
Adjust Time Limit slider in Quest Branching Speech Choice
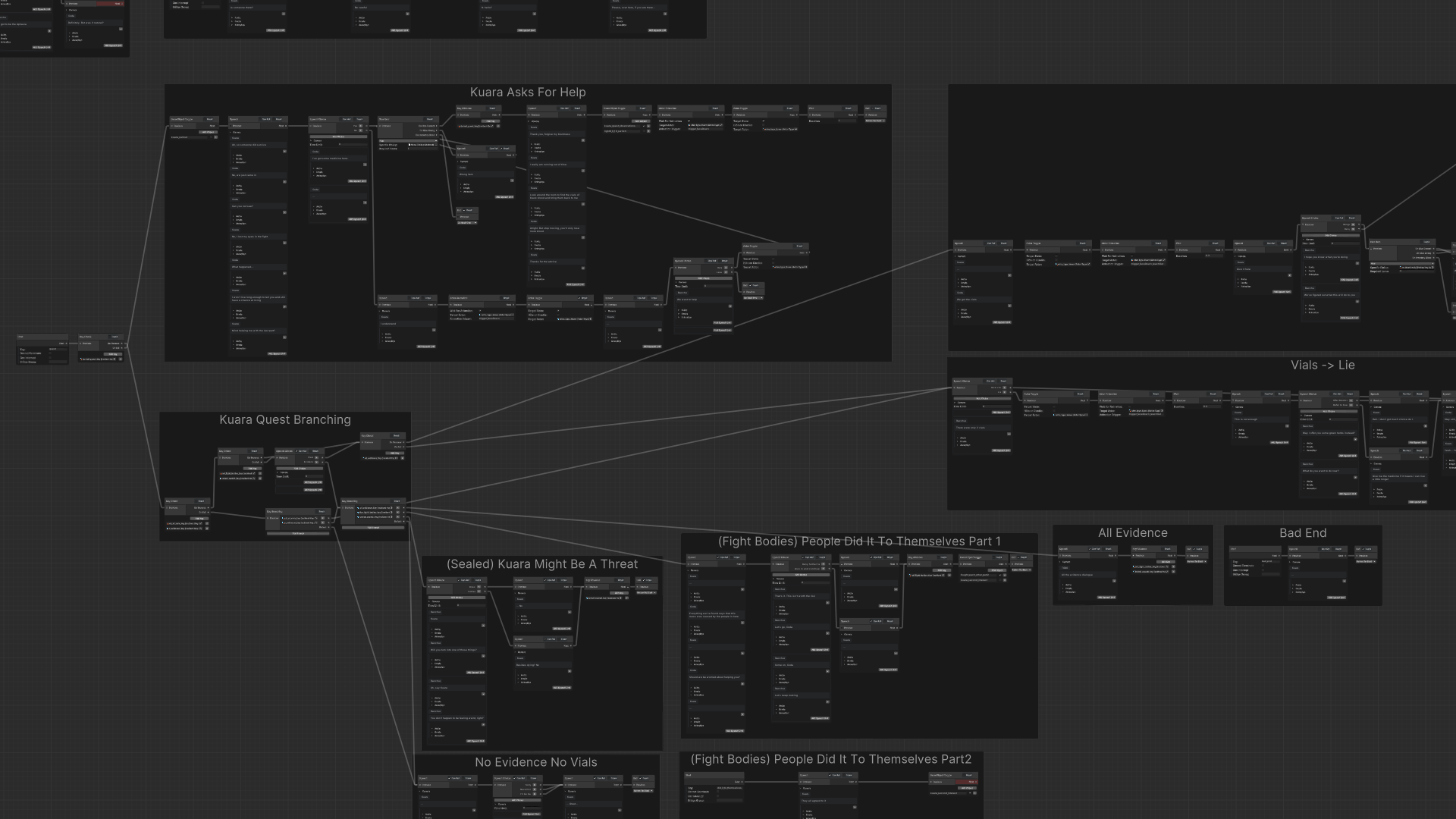pyautogui.click(x=314, y=476)
